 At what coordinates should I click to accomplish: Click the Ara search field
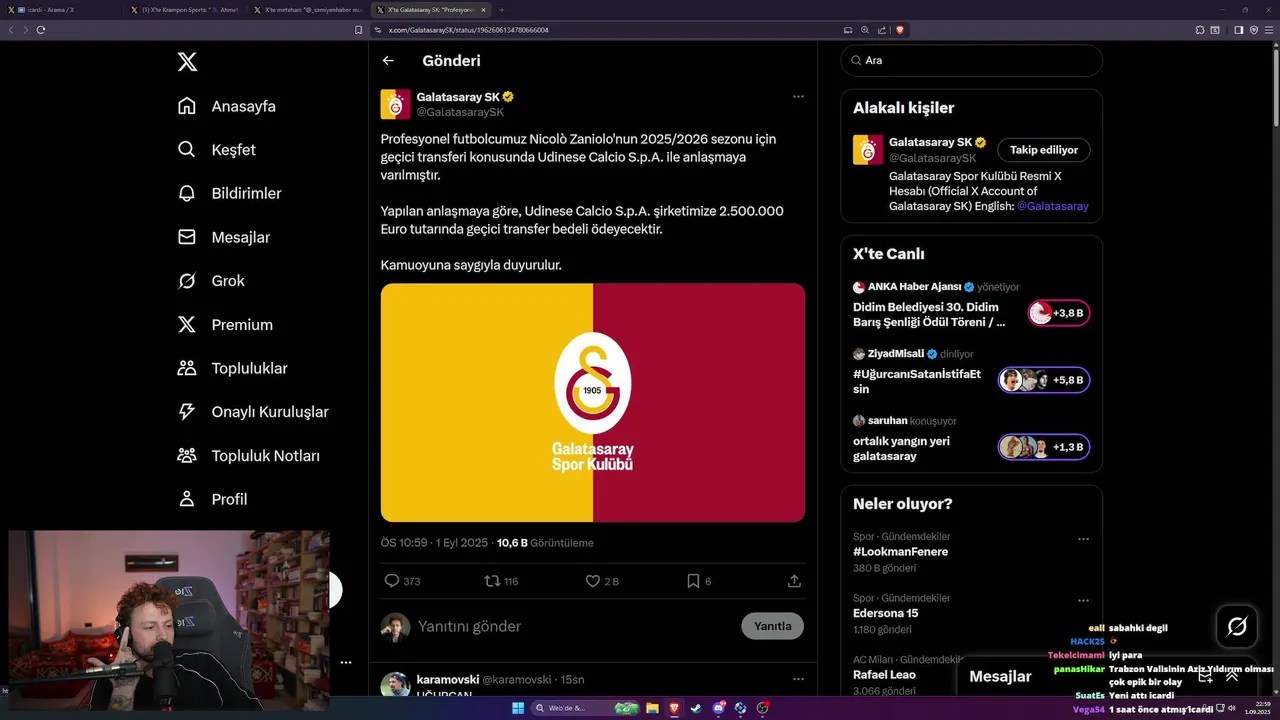pyautogui.click(x=971, y=60)
